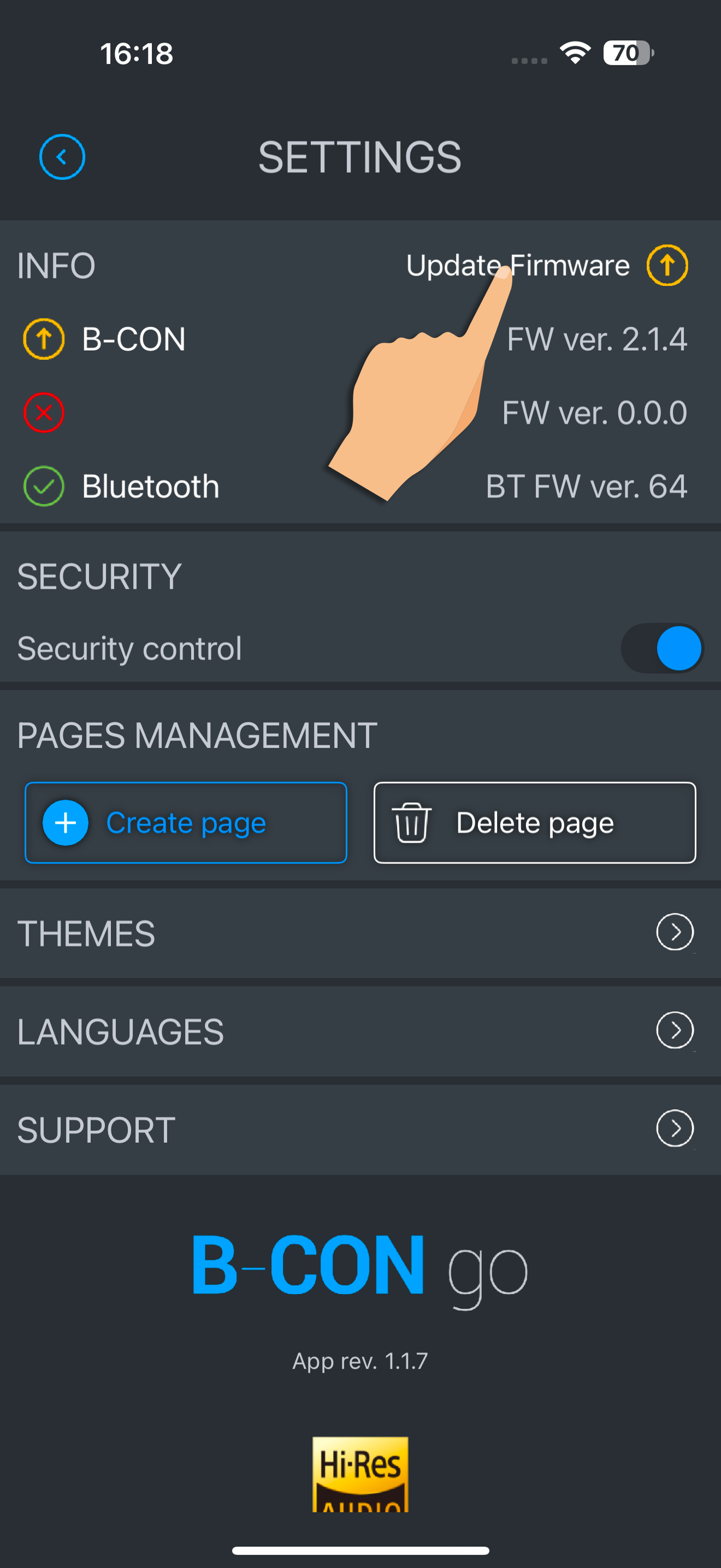Open the LANGUAGES menu row
Viewport: 721px width, 1568px height.
click(360, 1032)
